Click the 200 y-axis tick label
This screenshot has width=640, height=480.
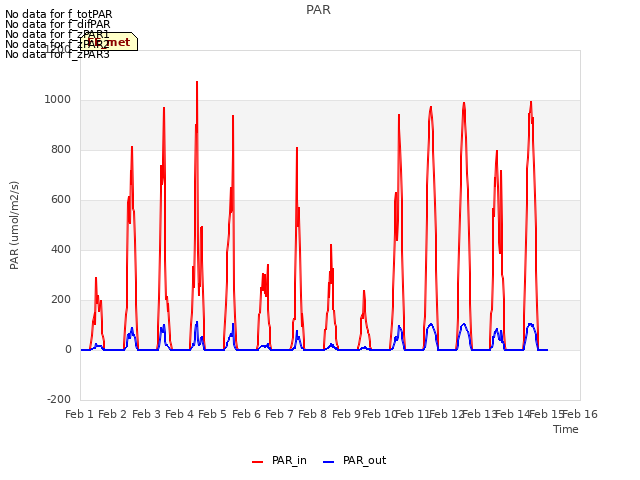[x=61, y=300]
